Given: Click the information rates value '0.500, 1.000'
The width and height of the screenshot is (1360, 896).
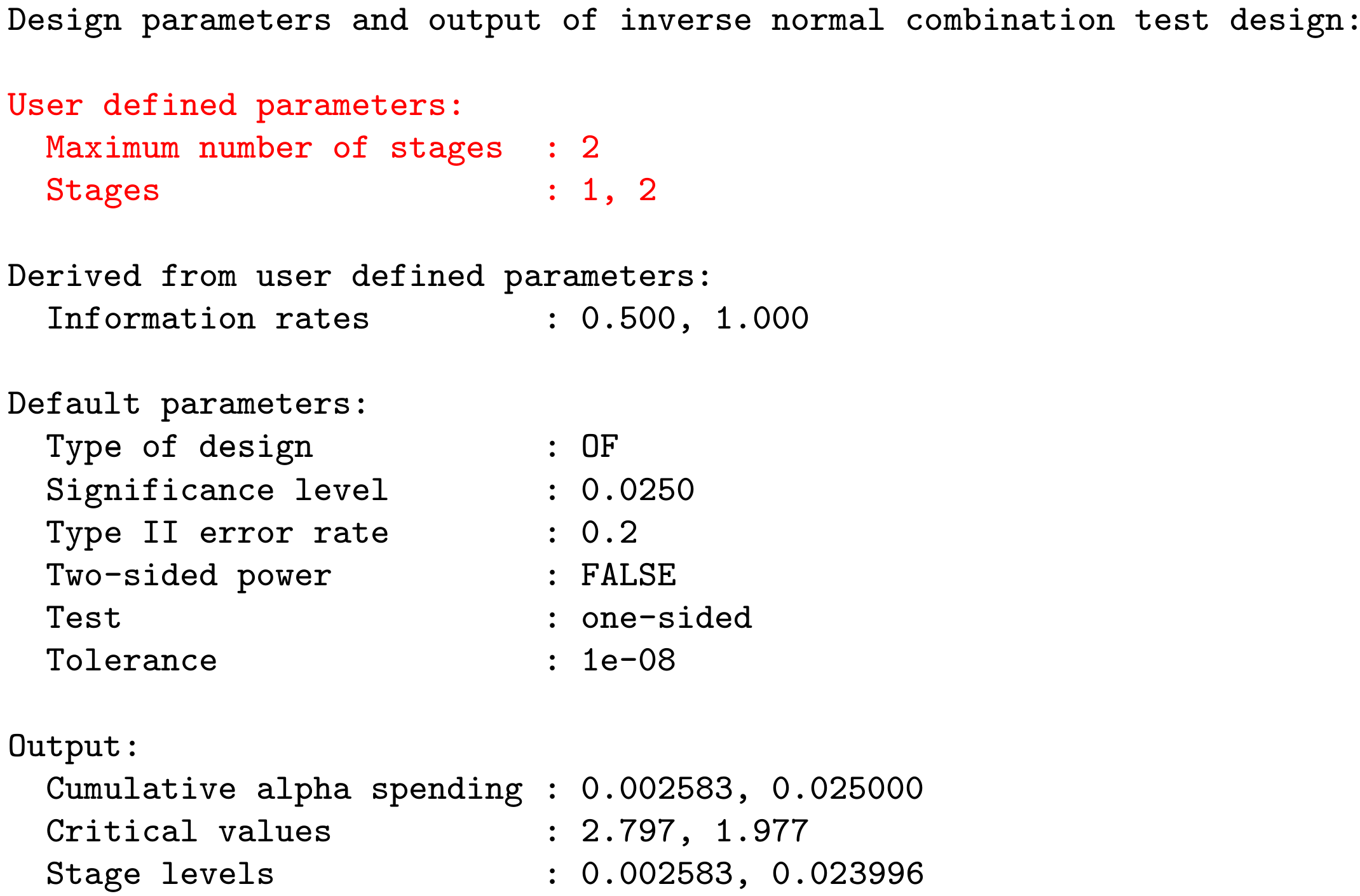Looking at the screenshot, I should click(x=694, y=319).
